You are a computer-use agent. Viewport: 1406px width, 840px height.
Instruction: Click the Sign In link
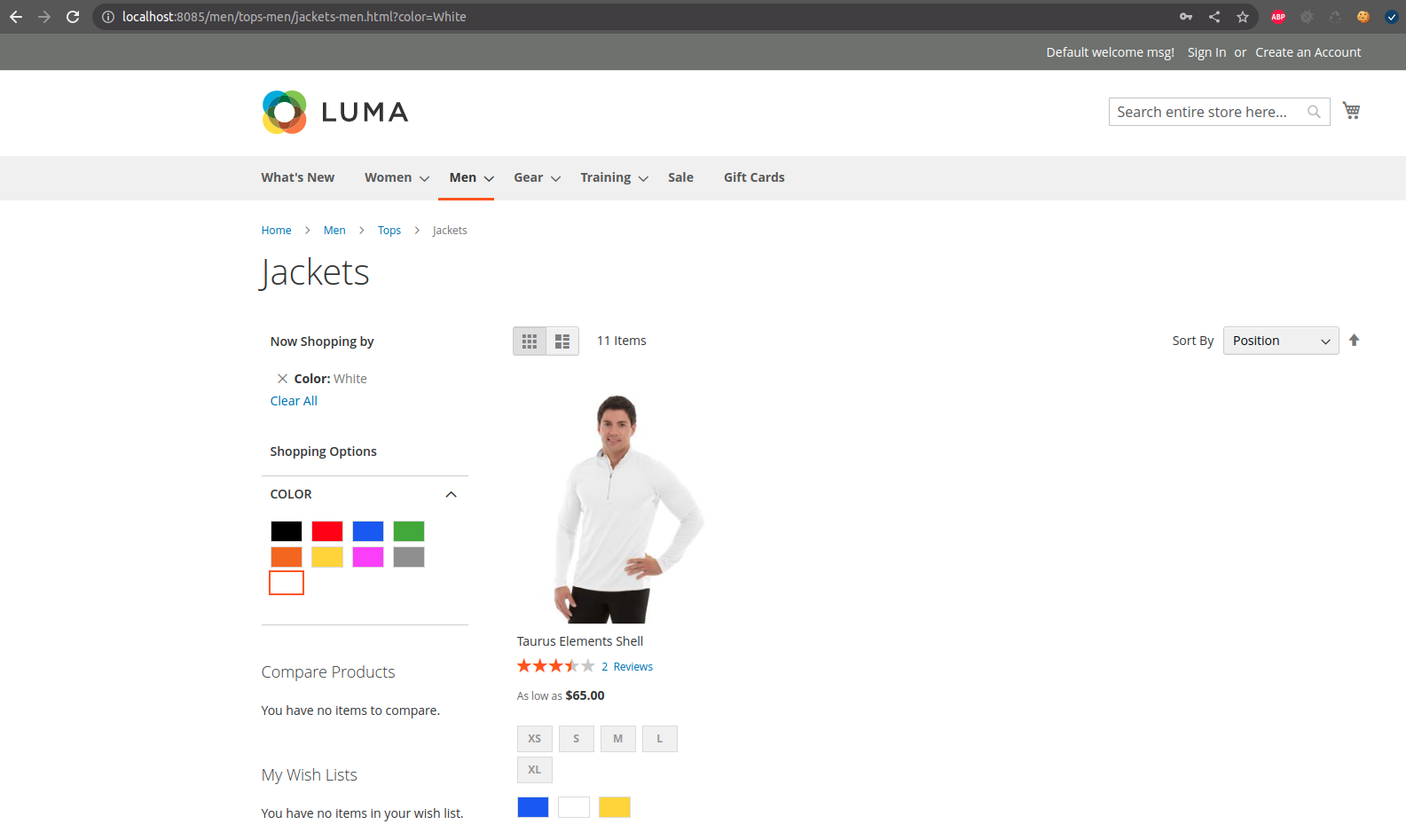tap(1206, 52)
